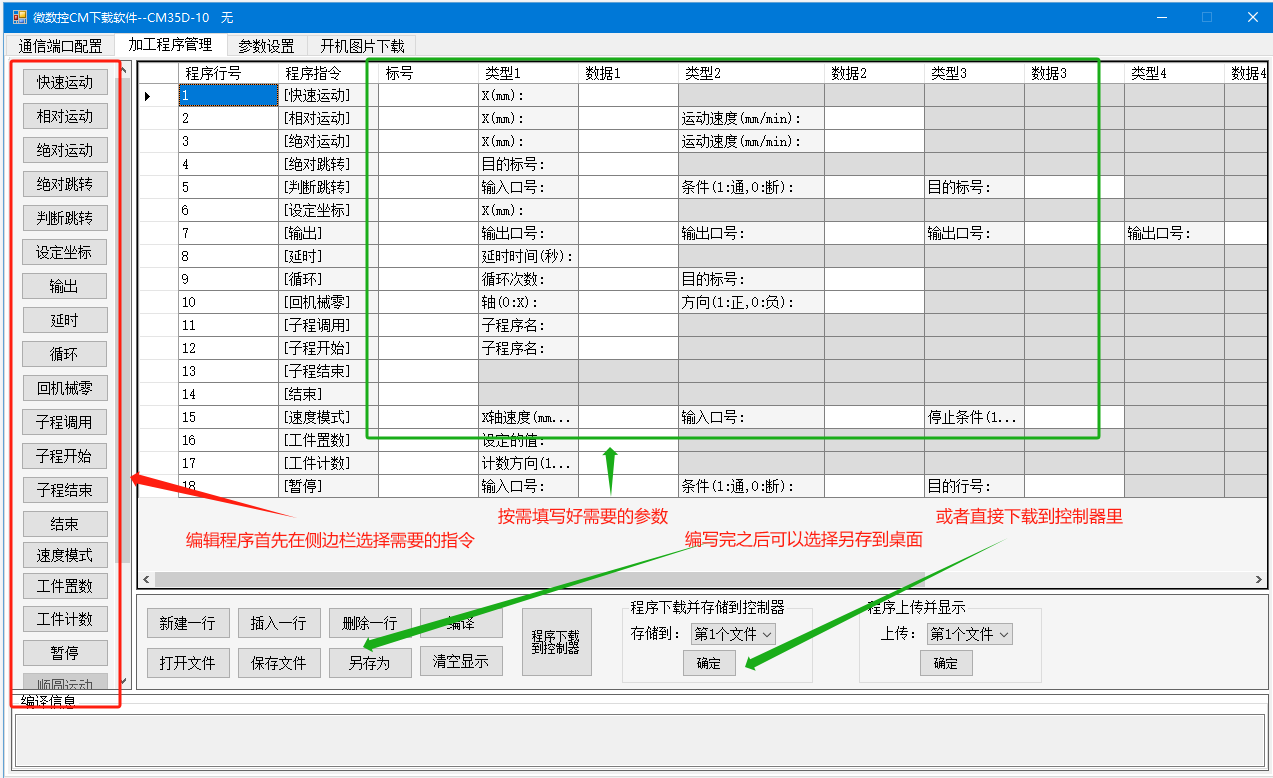The width and height of the screenshot is (1273, 778).
Task: Add an 绝对运动 instruction from the sidebar
Action: click(x=65, y=150)
